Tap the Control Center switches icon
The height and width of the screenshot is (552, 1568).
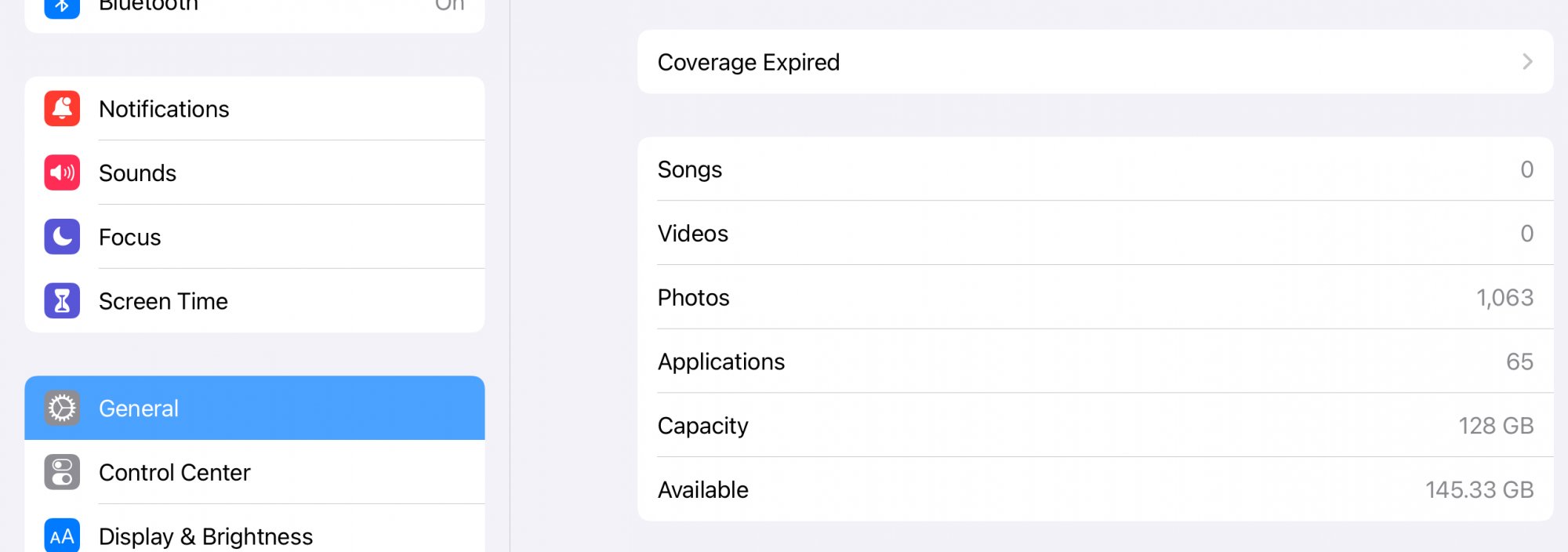(62, 472)
